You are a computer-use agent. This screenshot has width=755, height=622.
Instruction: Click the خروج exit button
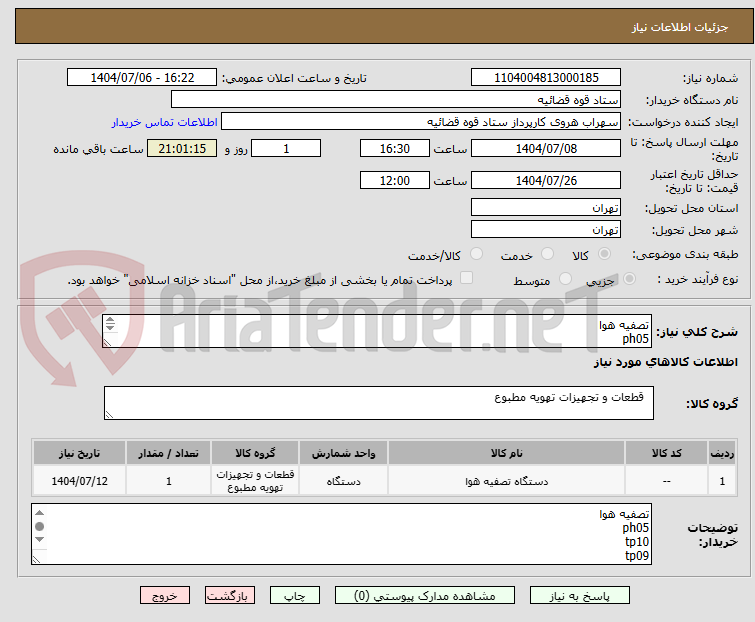[x=165, y=596]
